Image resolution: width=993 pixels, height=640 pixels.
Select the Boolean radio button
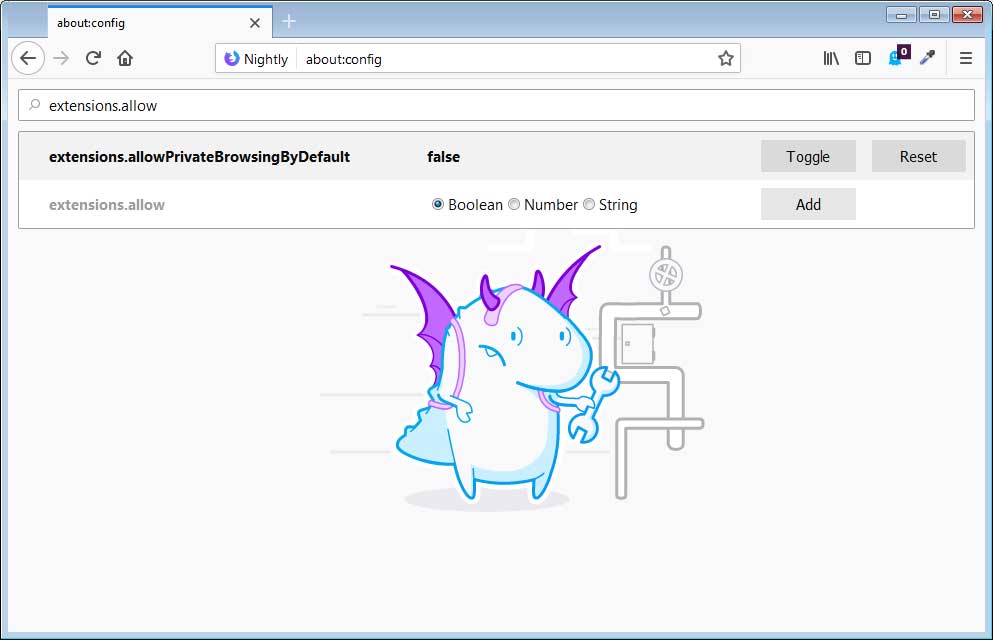point(438,204)
